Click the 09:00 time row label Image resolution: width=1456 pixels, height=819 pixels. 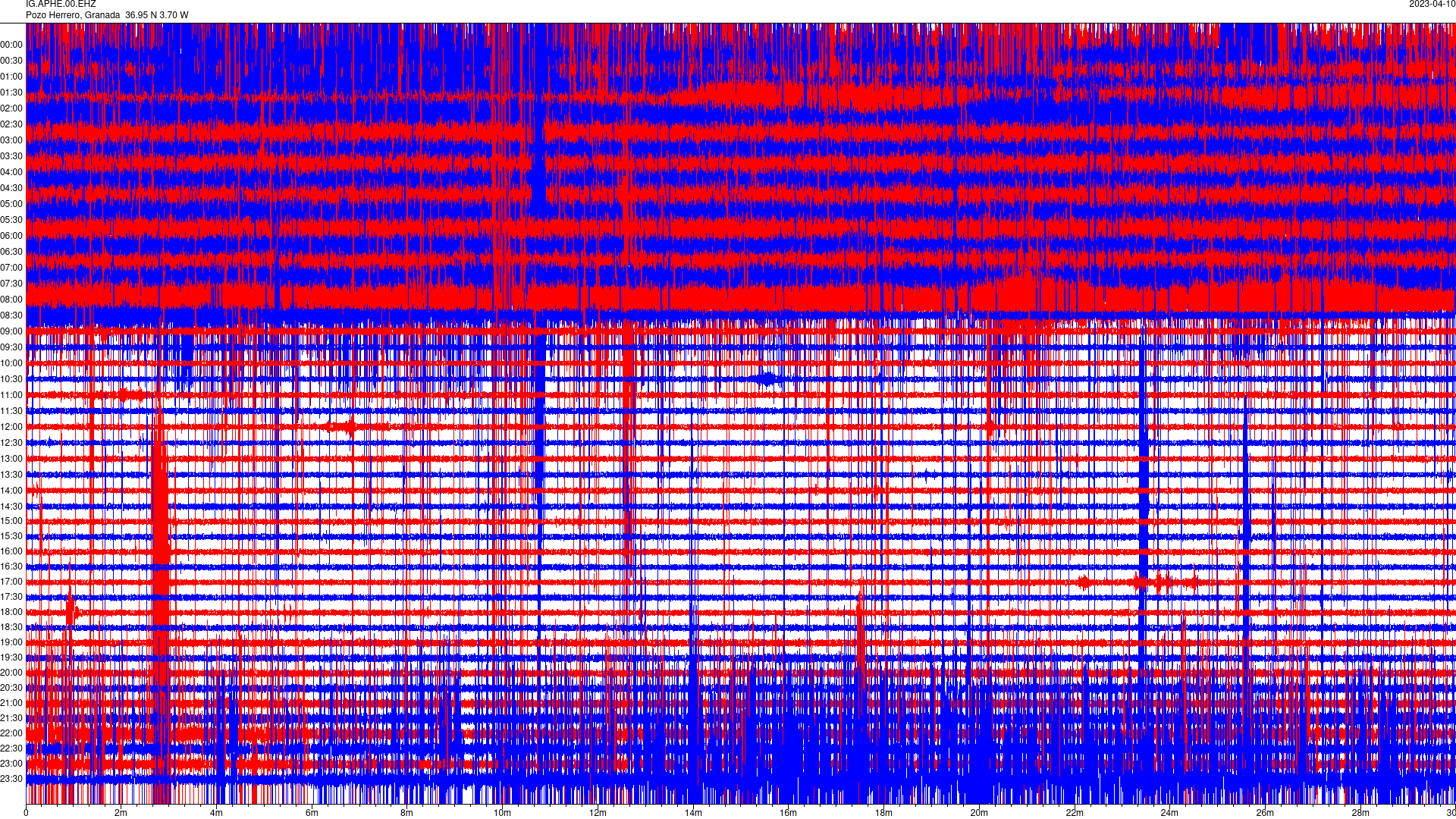(x=11, y=331)
